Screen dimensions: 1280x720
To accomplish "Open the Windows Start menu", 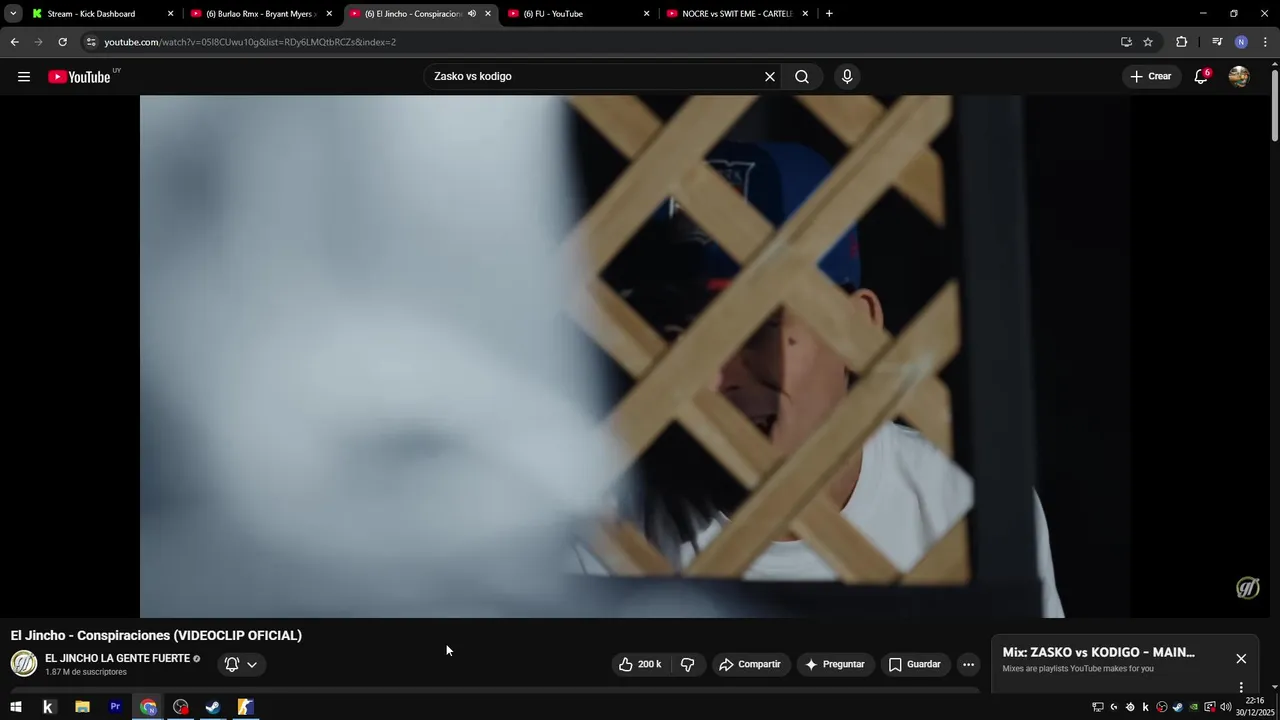I will pos(16,707).
